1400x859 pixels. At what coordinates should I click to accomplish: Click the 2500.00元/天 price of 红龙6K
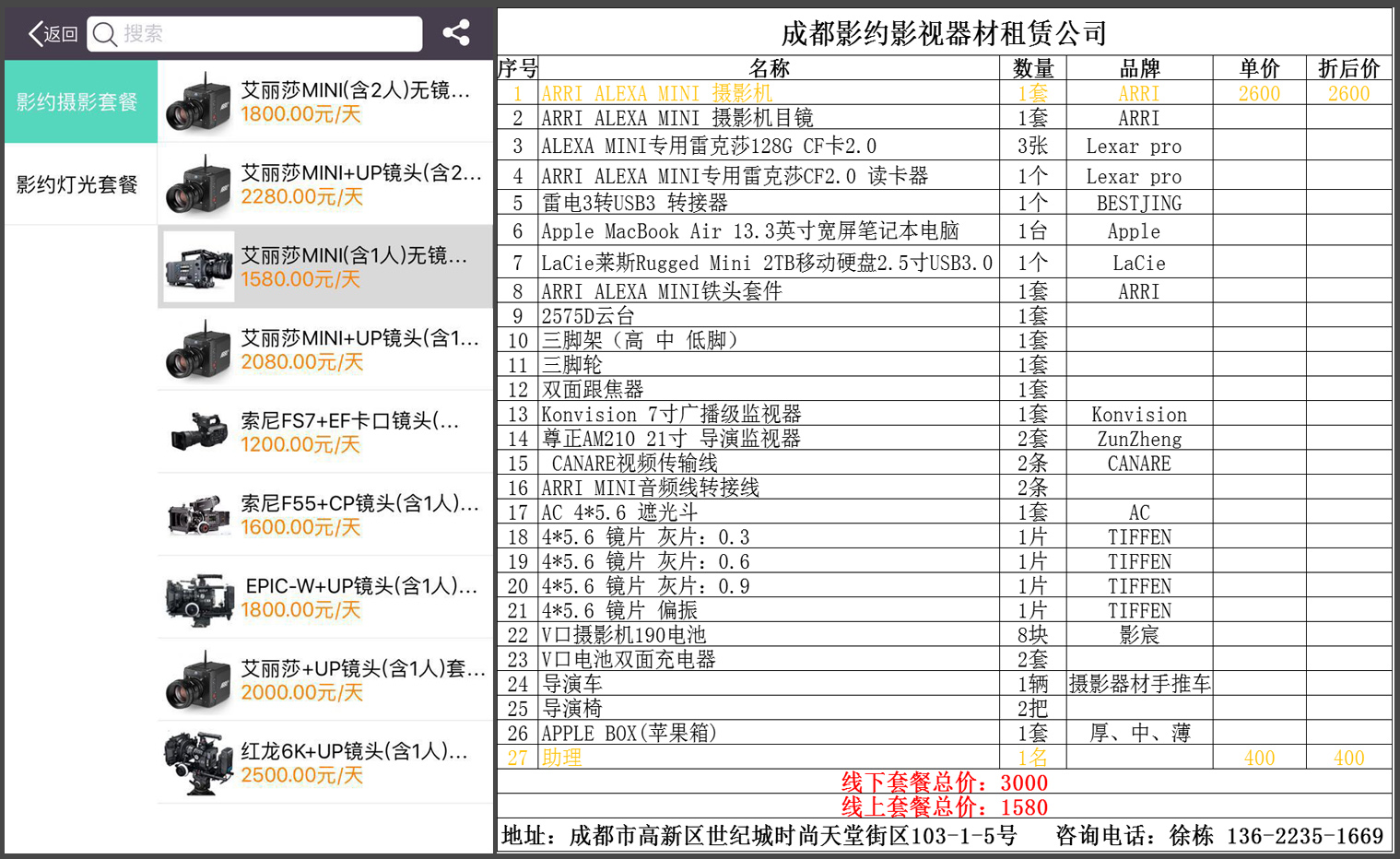click(300, 775)
